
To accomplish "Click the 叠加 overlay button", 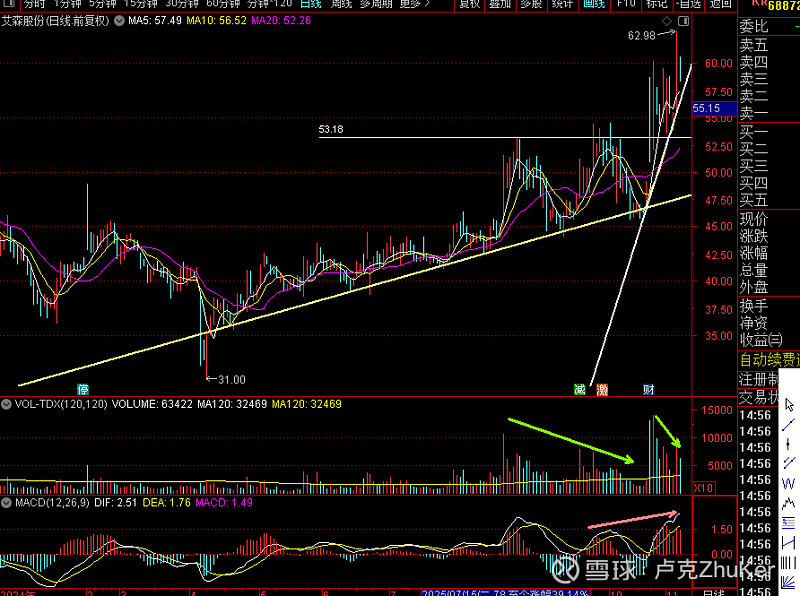I will click(500, 4).
